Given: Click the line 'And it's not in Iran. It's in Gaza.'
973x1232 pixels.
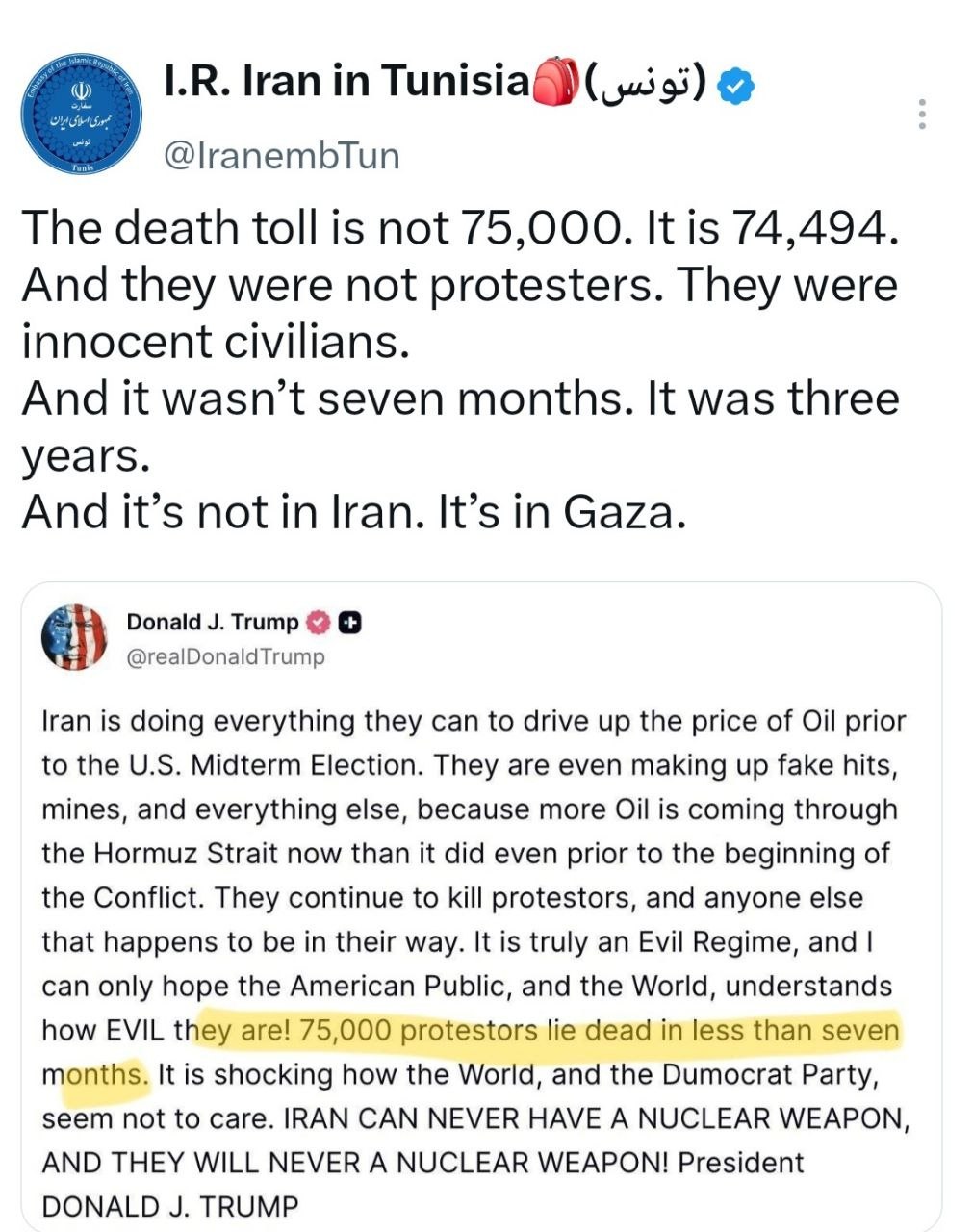Looking at the screenshot, I should [x=354, y=512].
